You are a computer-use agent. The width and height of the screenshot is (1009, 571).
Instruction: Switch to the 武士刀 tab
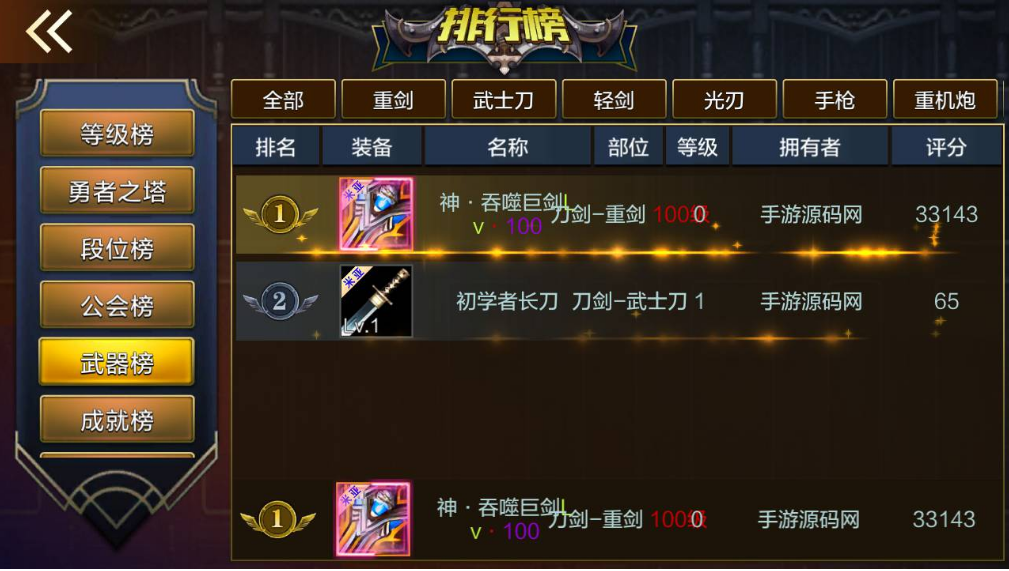[504, 100]
